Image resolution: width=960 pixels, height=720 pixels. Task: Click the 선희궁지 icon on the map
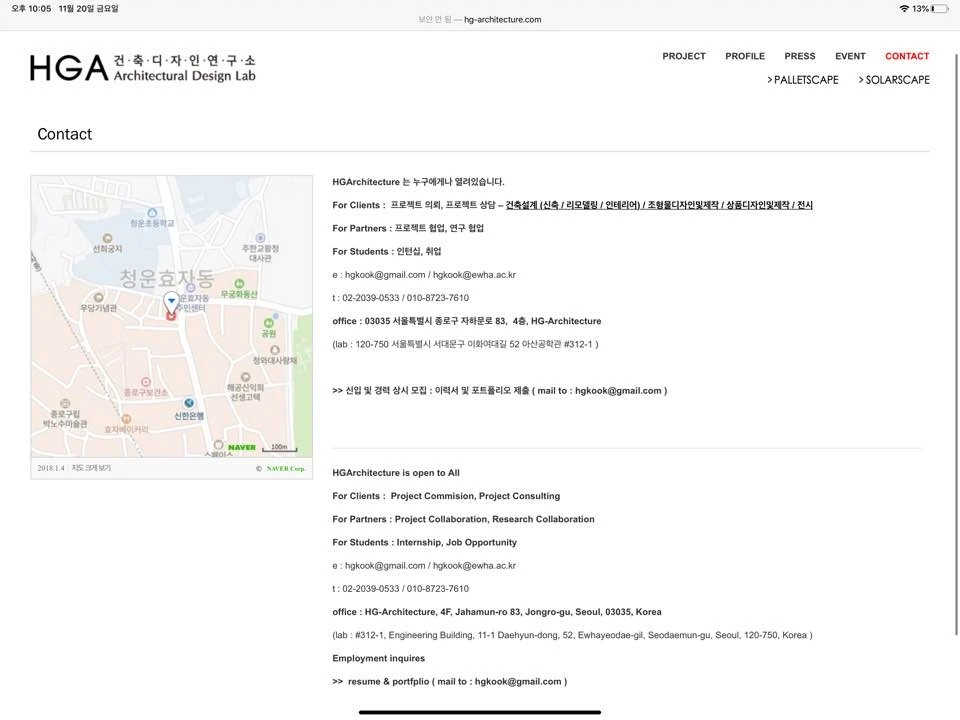click(x=107, y=238)
